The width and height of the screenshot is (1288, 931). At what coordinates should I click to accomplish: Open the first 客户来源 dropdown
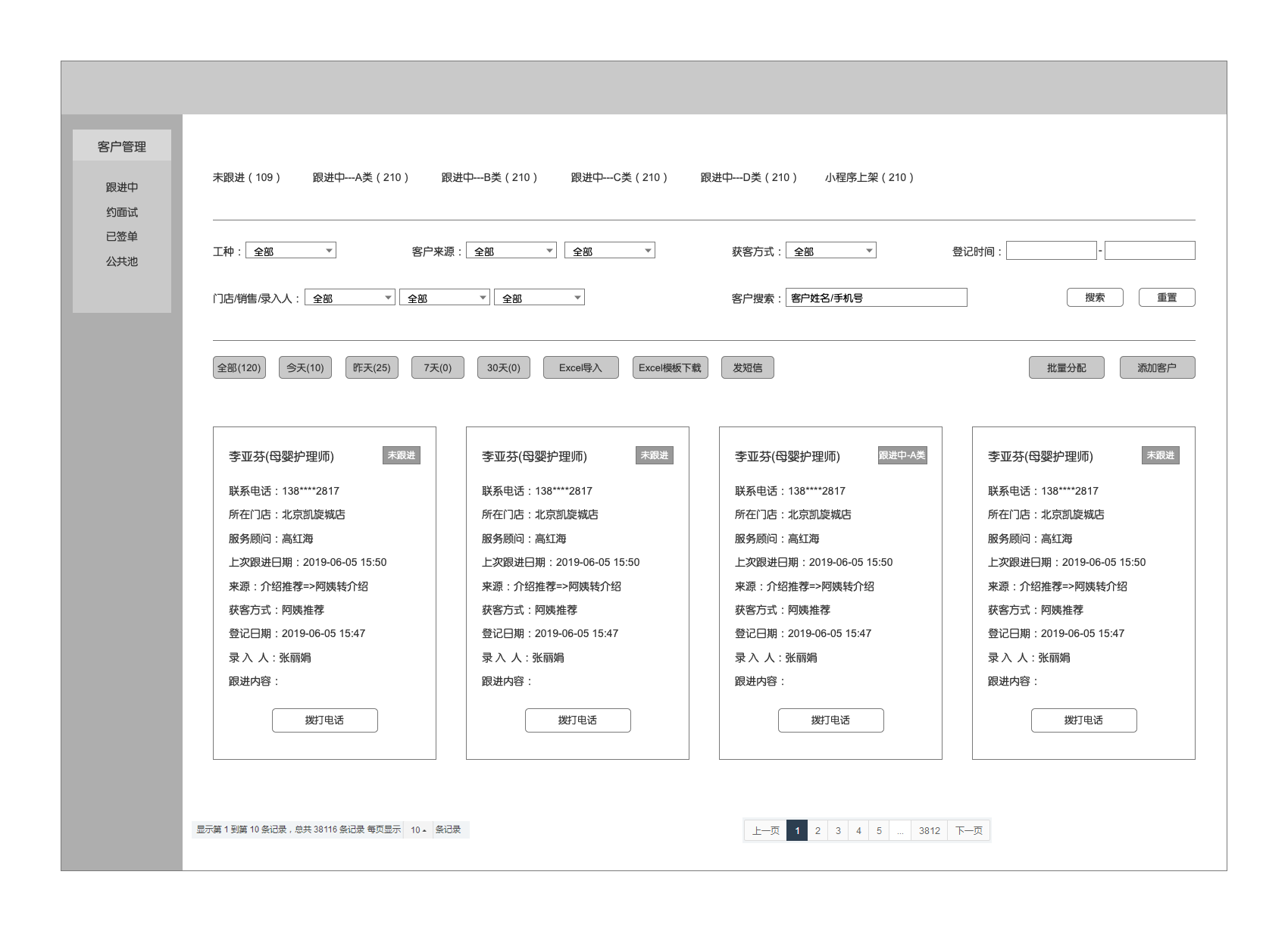click(511, 251)
